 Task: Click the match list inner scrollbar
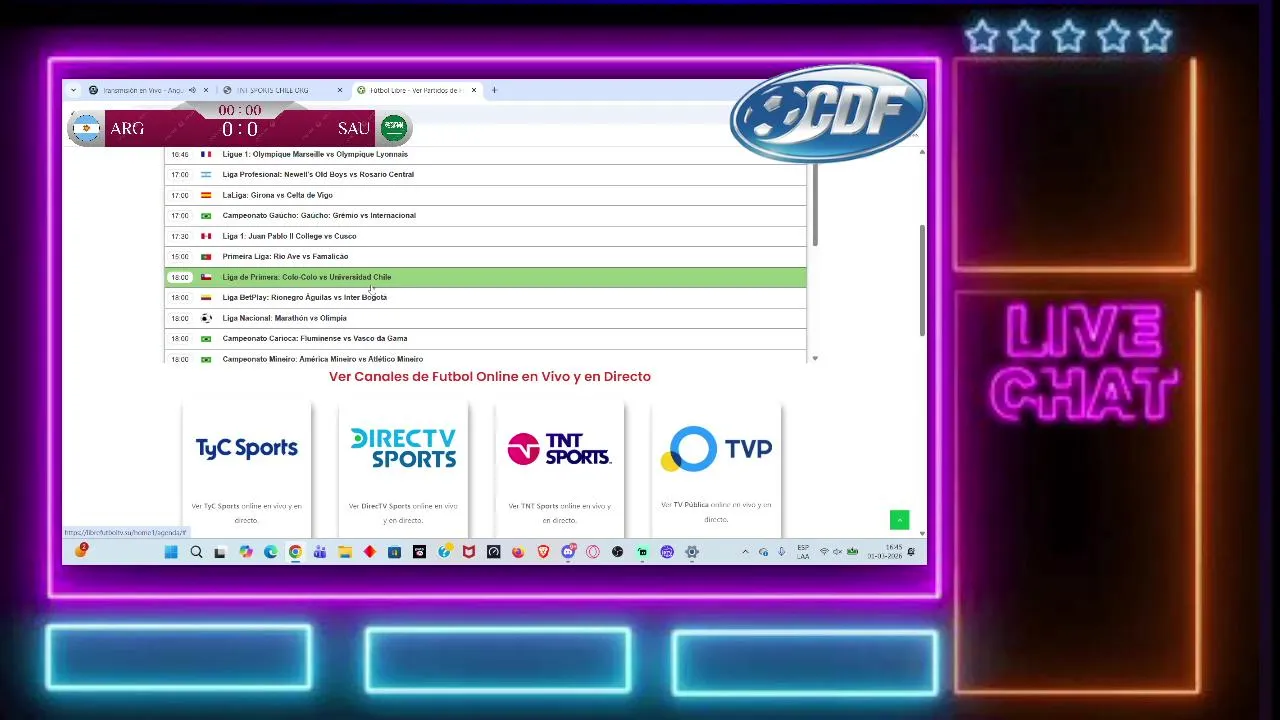(815, 205)
